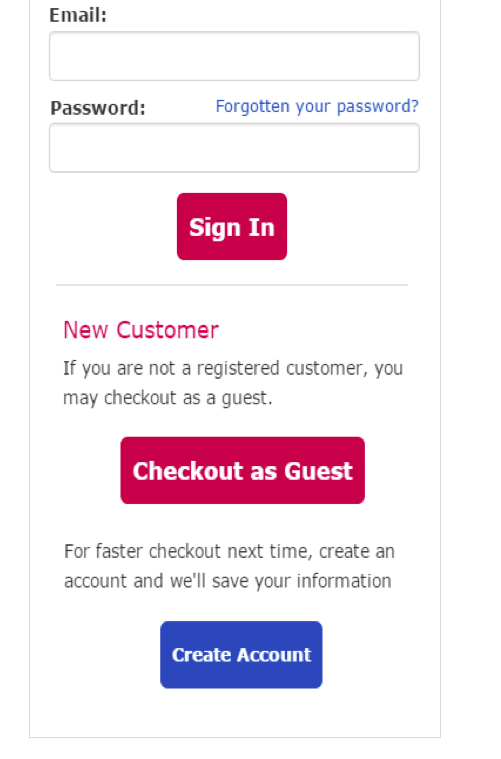This screenshot has height=759, width=501.
Task: Place cursor in the box under Password
Action: [234, 148]
